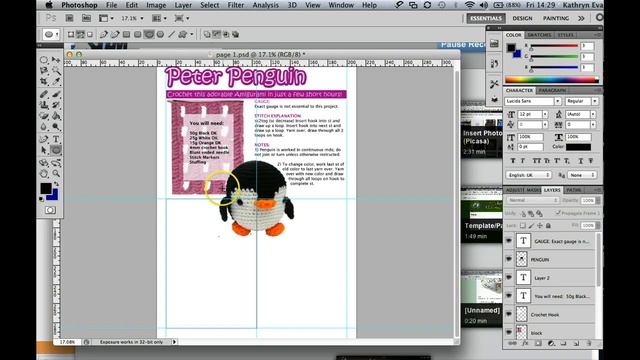Select the Crop tool
Screen dimensions: 640x360
click(x=44, y=82)
